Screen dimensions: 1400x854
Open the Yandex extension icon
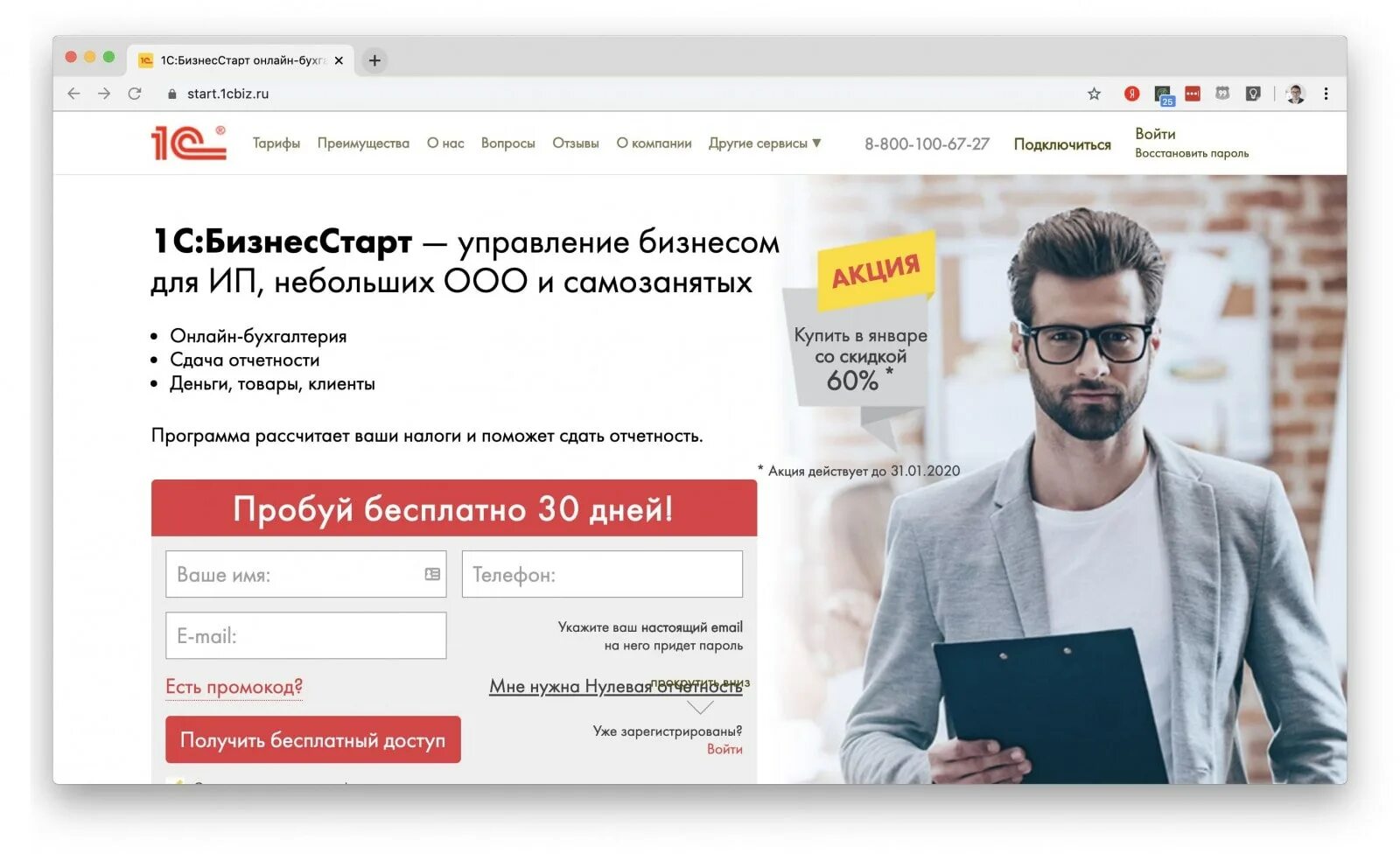pos(1131,94)
